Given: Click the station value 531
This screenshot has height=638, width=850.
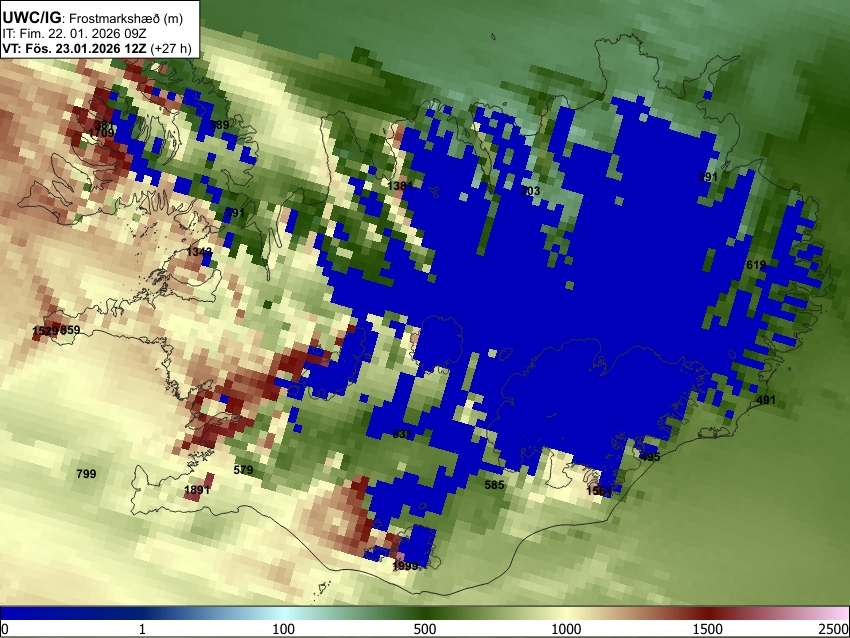Looking at the screenshot, I should 402,434.
